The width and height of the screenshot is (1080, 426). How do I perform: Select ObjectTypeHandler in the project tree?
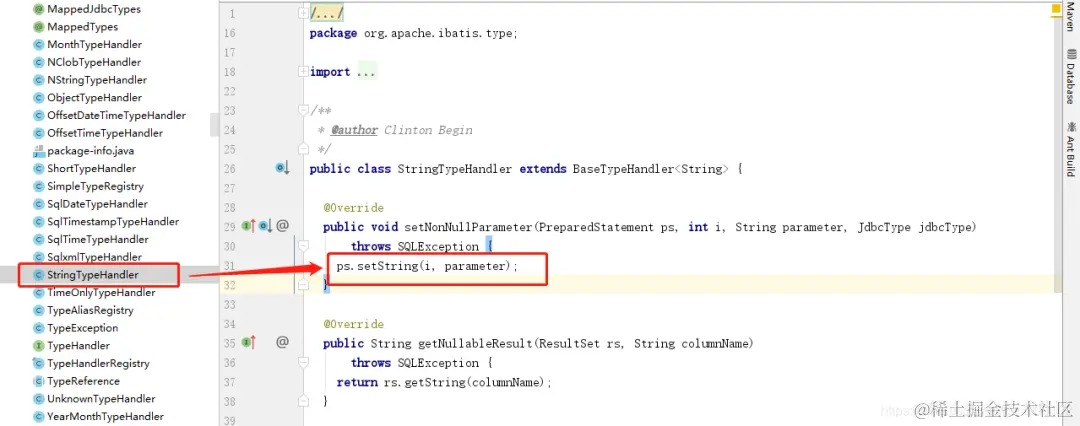click(x=94, y=98)
